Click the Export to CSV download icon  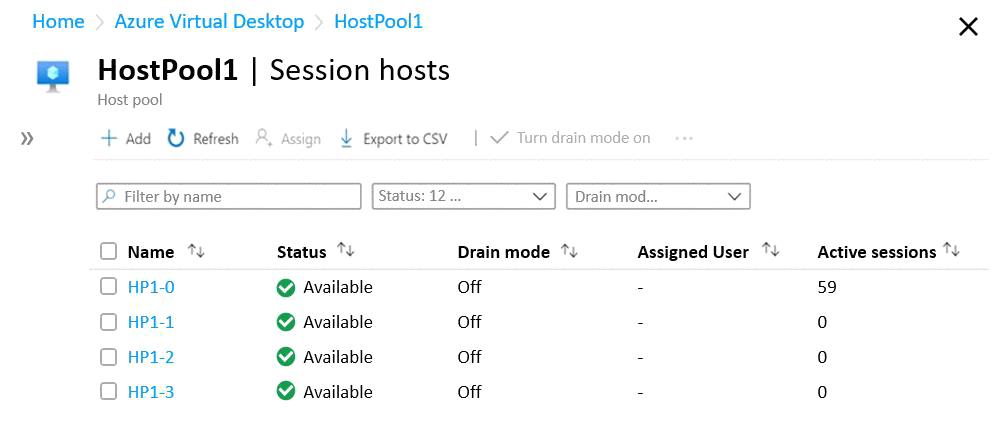point(346,139)
